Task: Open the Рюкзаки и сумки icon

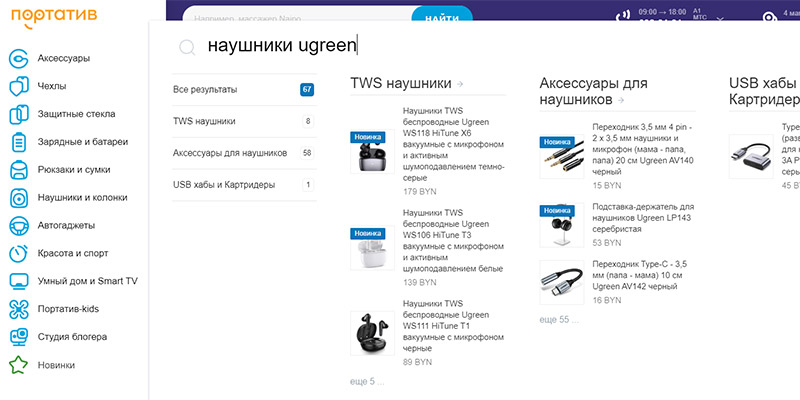Action: (x=19, y=170)
